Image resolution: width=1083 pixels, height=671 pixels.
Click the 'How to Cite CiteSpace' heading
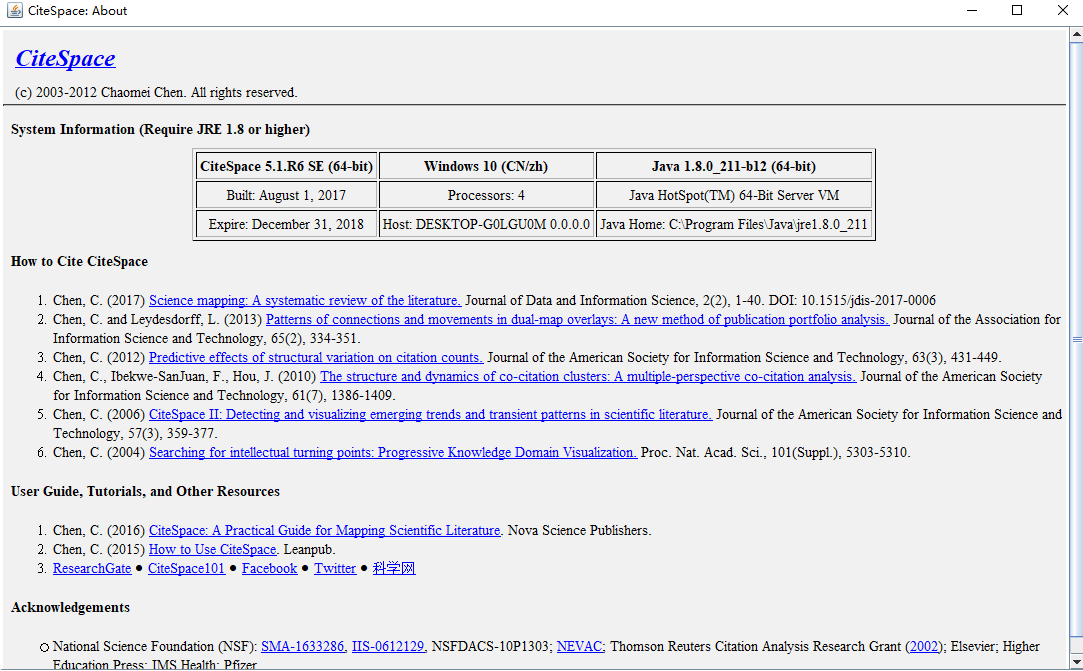(79, 262)
